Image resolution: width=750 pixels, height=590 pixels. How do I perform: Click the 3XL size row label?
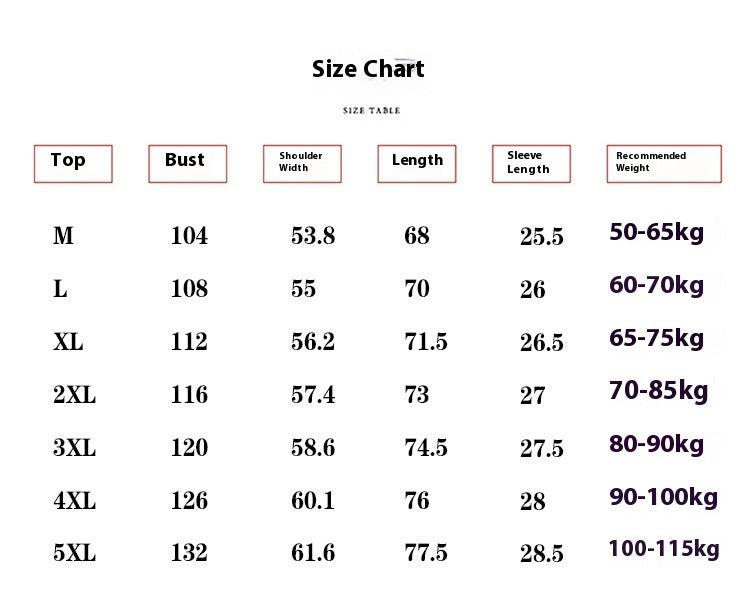point(74,448)
